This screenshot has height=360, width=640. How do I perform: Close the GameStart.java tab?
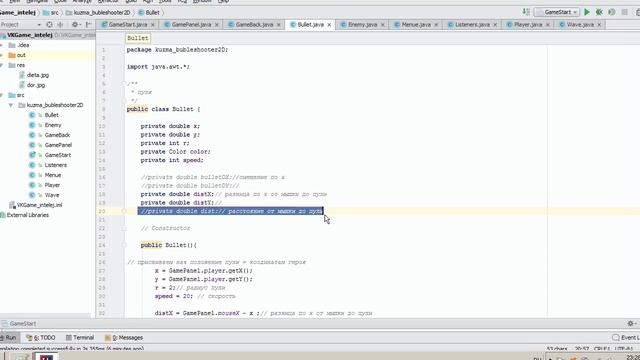pyautogui.click(x=153, y=25)
